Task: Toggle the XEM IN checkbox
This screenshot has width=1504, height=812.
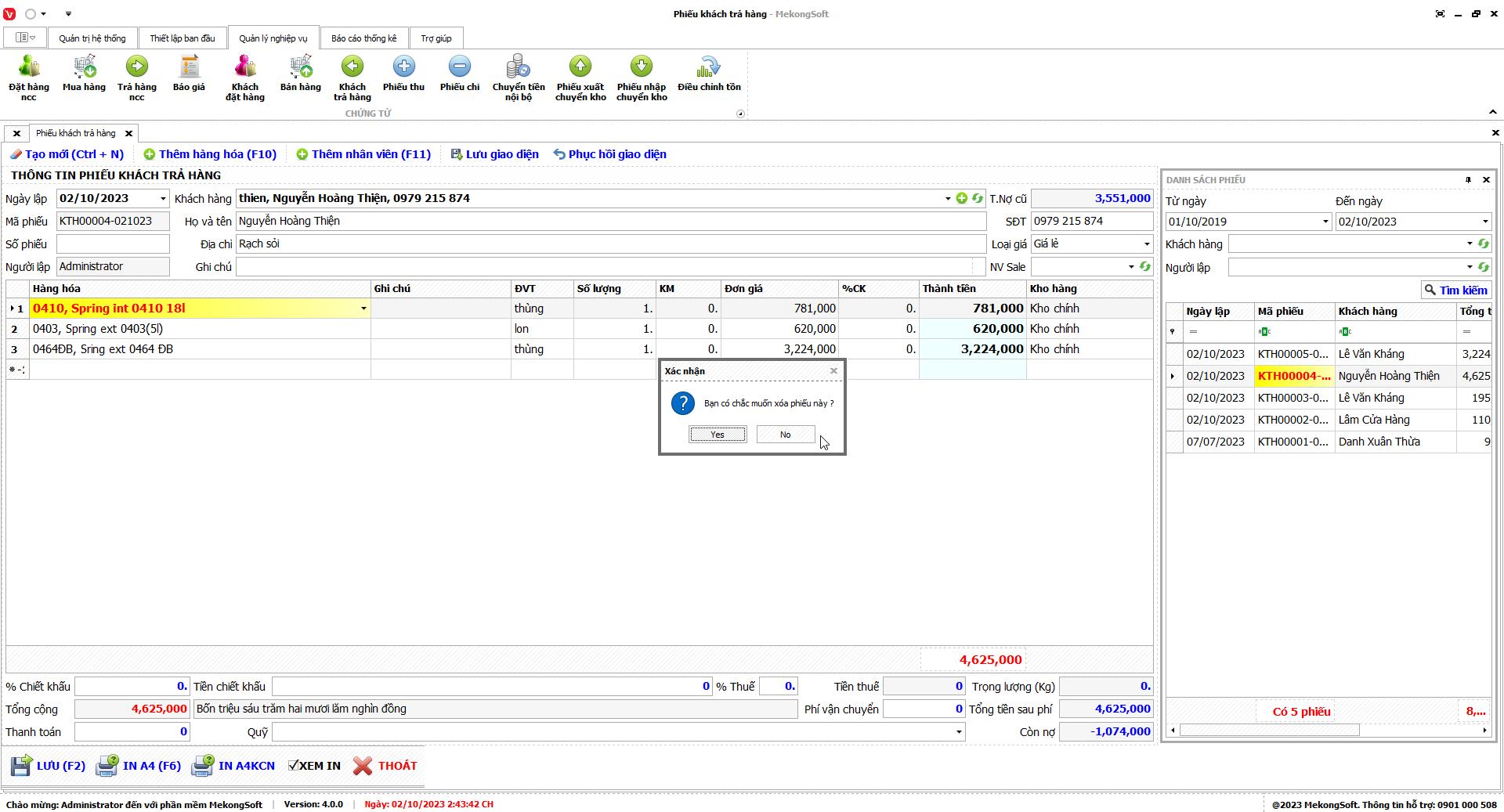Action: coord(293,766)
